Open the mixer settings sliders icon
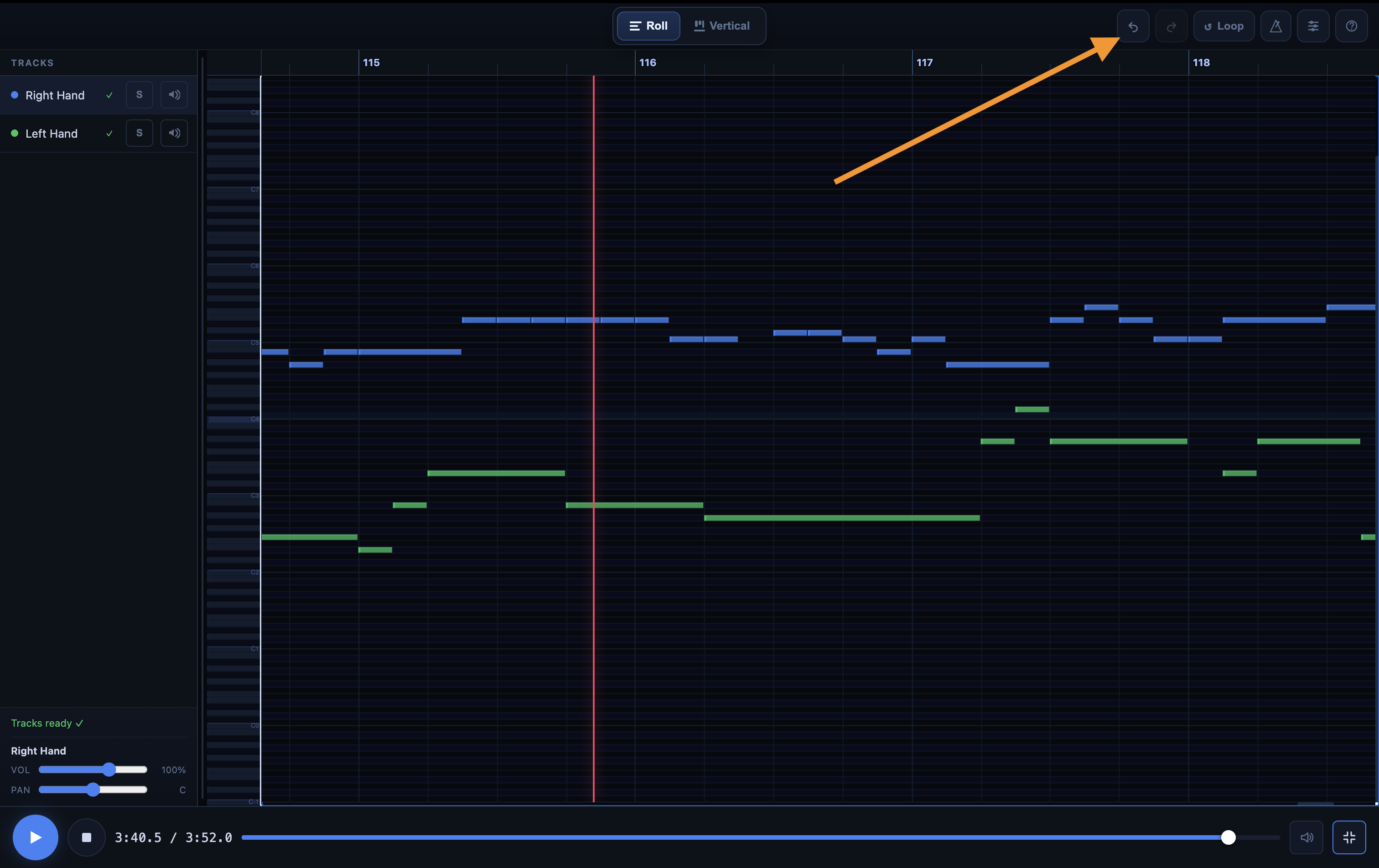The image size is (1379, 868). 1312,26
